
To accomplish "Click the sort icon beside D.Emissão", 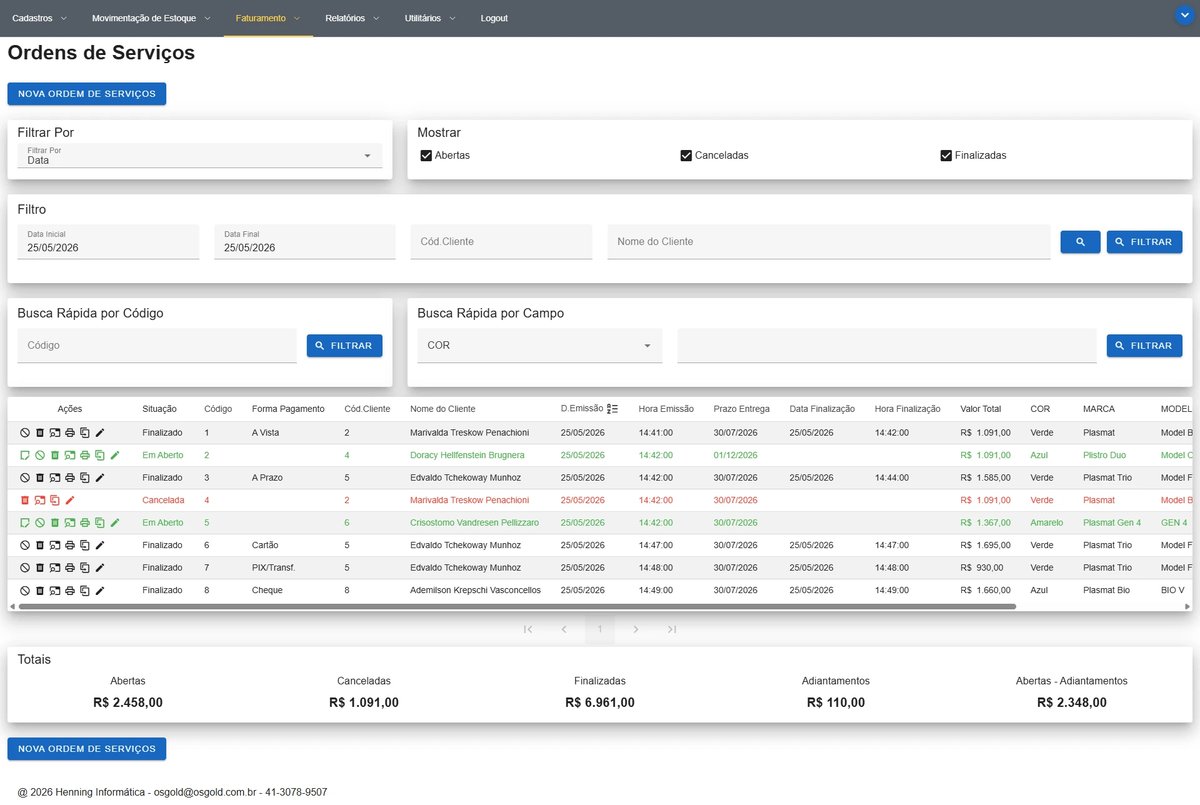I will click(x=613, y=409).
